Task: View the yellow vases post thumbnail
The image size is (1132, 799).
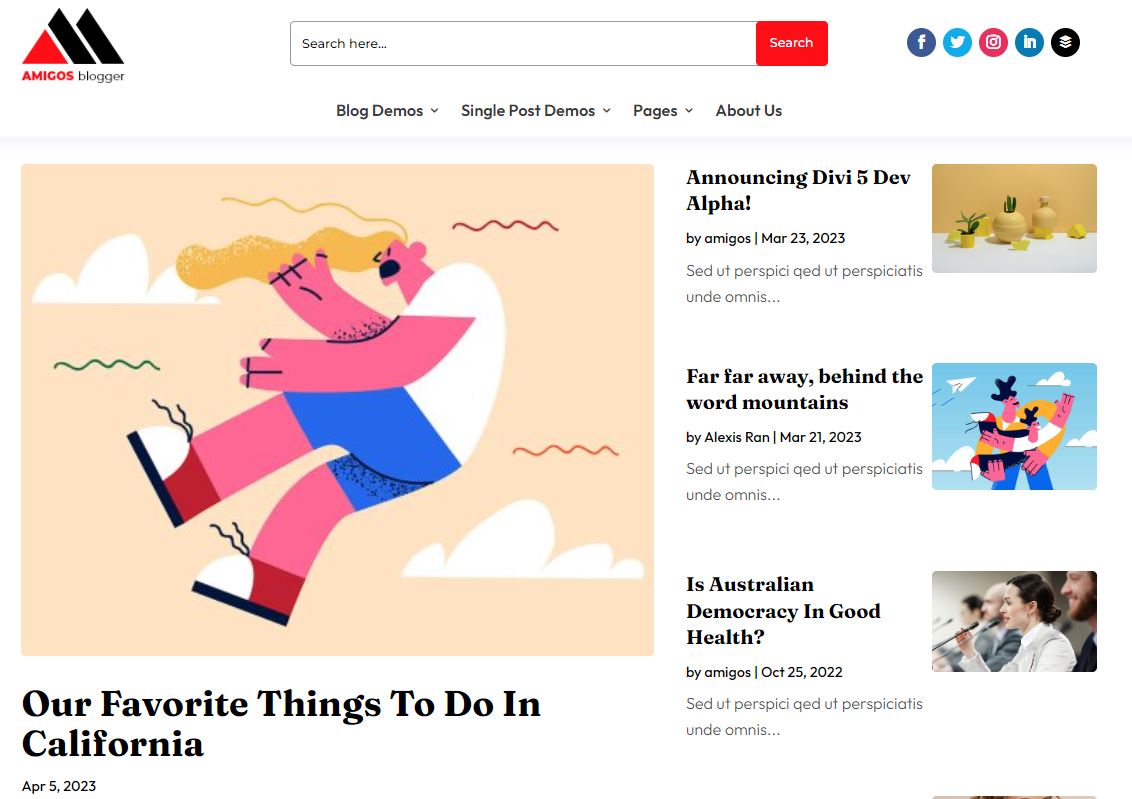Action: pyautogui.click(x=1014, y=218)
